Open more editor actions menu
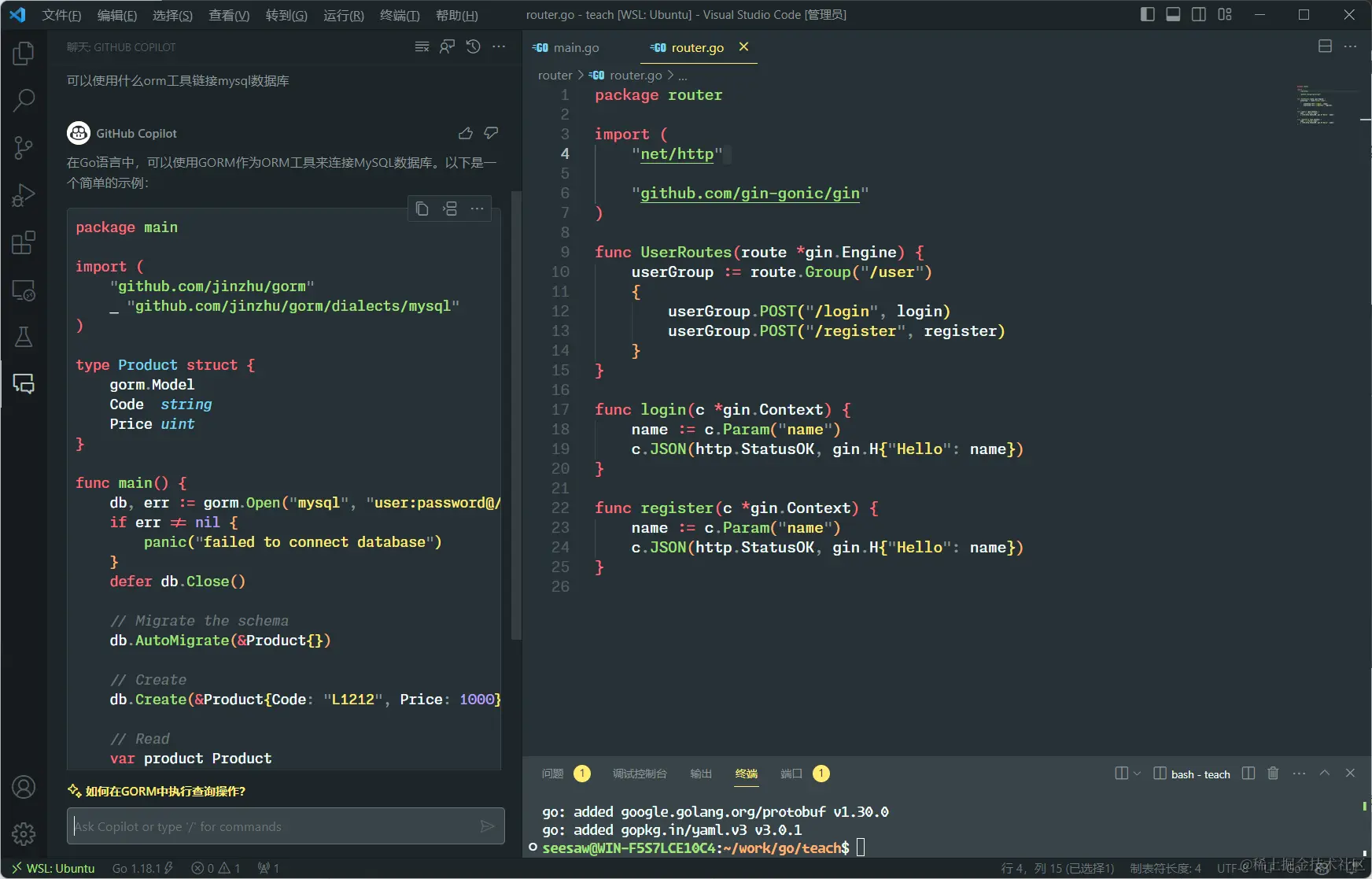1372x879 pixels. pyautogui.click(x=1350, y=46)
